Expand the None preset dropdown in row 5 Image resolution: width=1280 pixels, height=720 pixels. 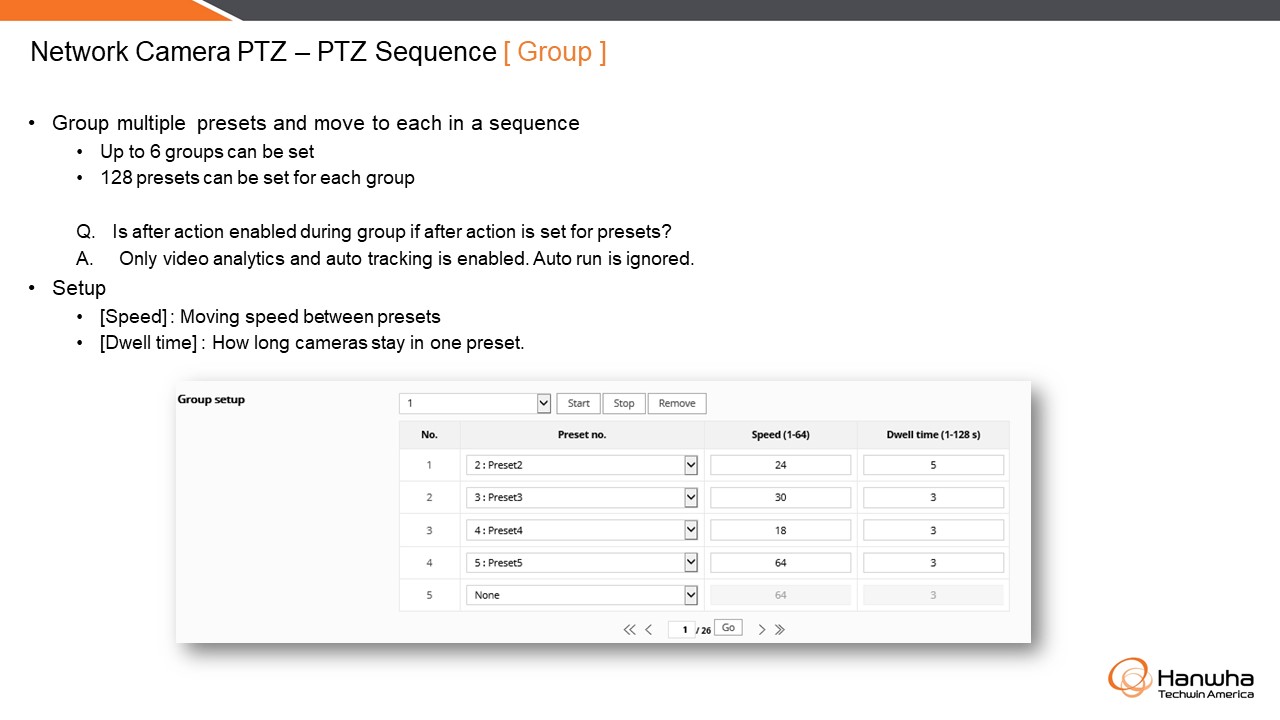(582, 595)
